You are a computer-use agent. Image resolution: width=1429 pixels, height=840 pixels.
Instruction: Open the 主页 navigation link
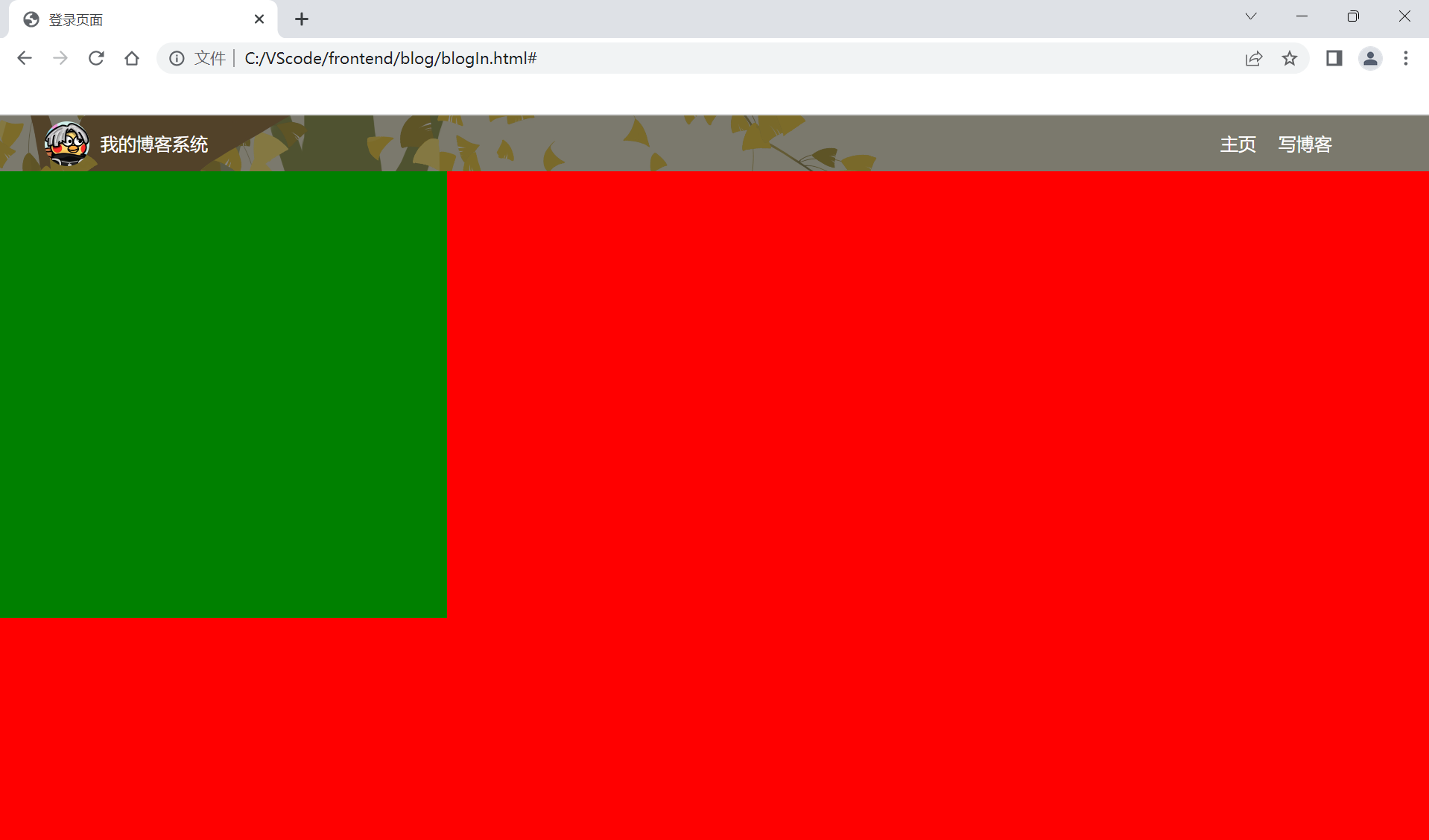(x=1238, y=144)
